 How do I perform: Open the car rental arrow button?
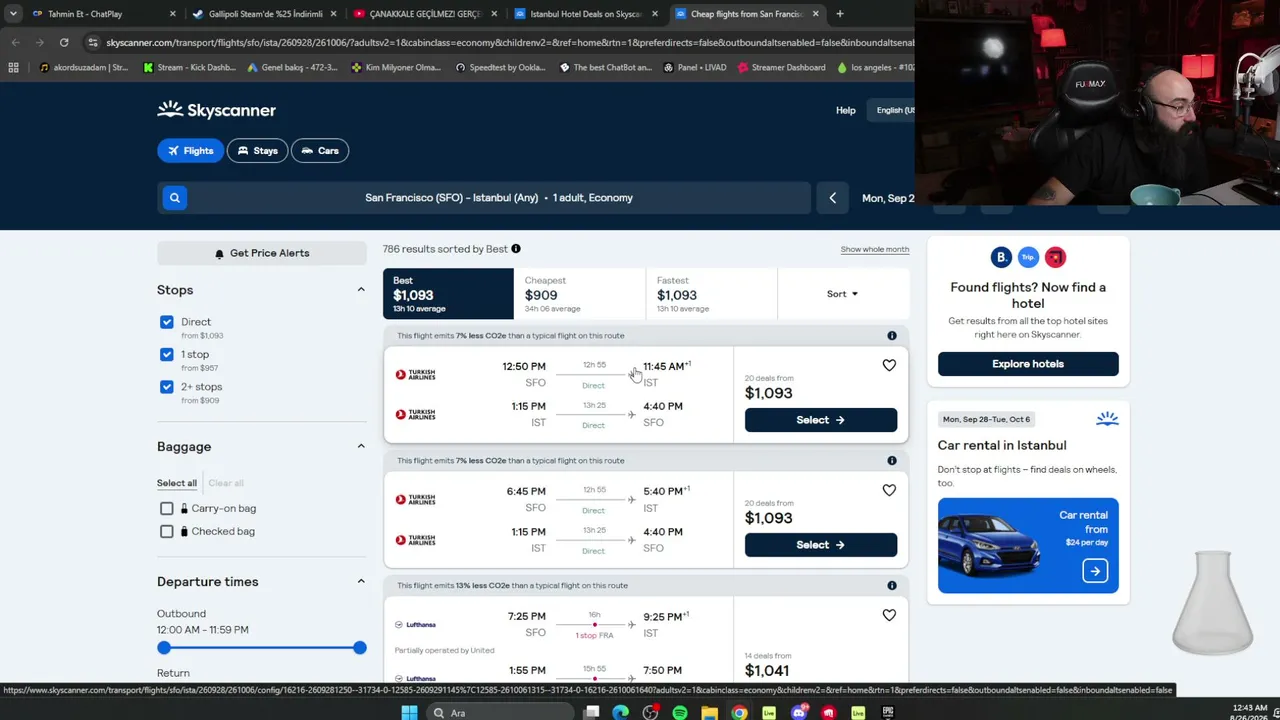coord(1095,571)
